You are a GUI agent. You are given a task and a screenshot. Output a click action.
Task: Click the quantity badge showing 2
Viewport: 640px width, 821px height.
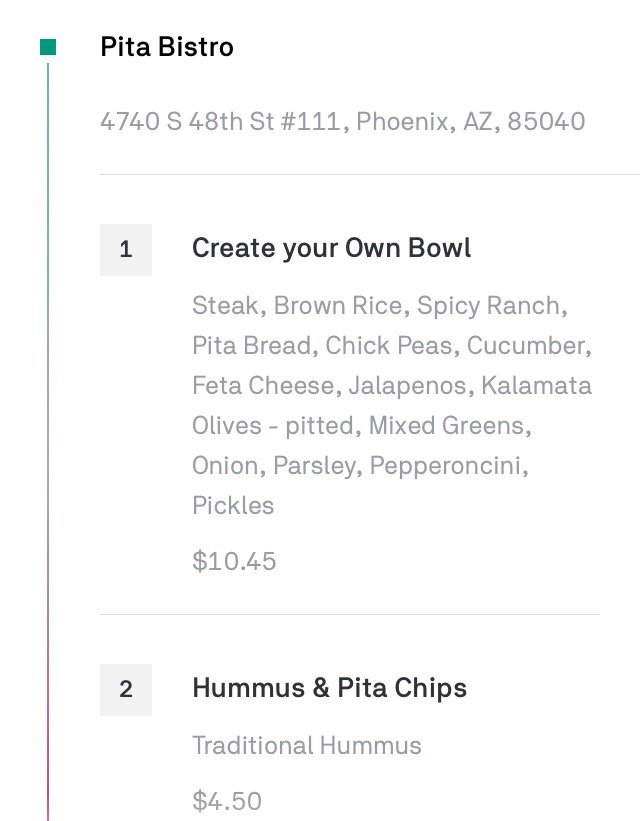tap(126, 689)
